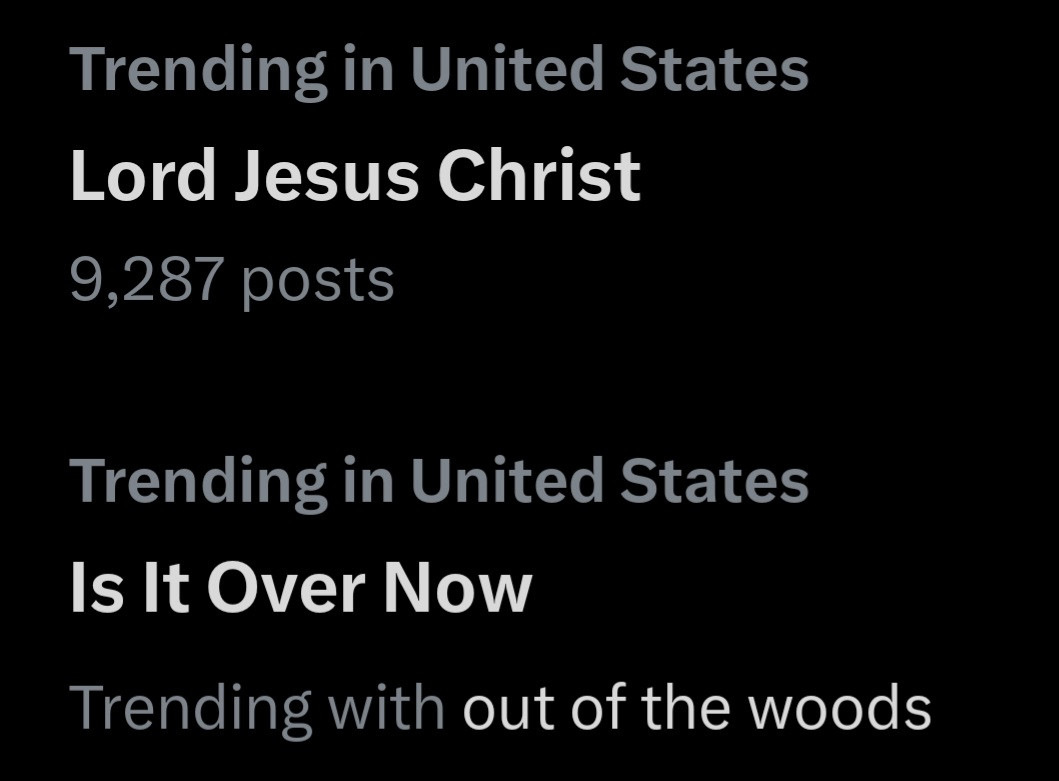Tap the region label of the second trend

[x=439, y=480]
